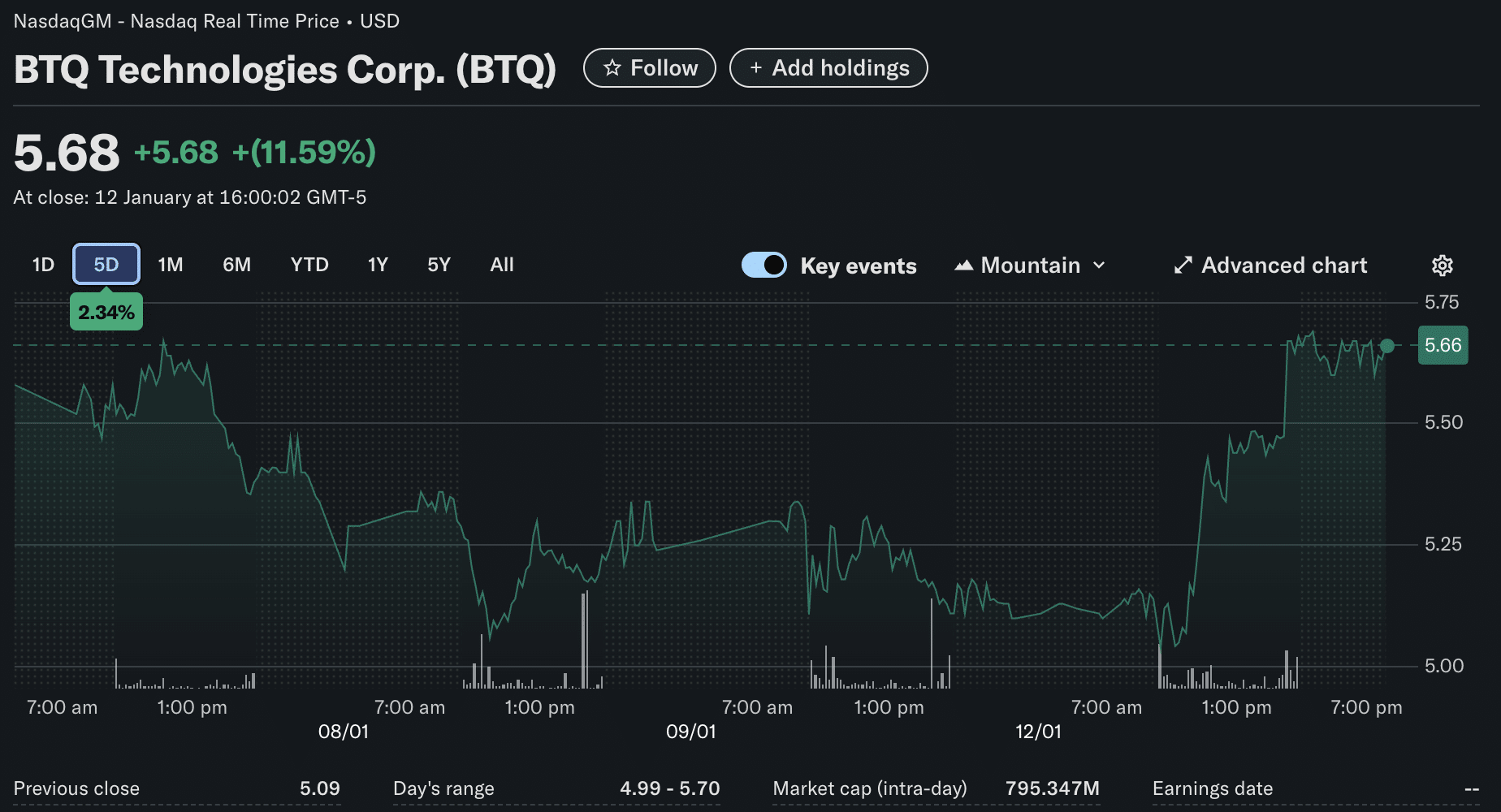Click the 2.34% change badge
1501x812 pixels.
pos(106,313)
